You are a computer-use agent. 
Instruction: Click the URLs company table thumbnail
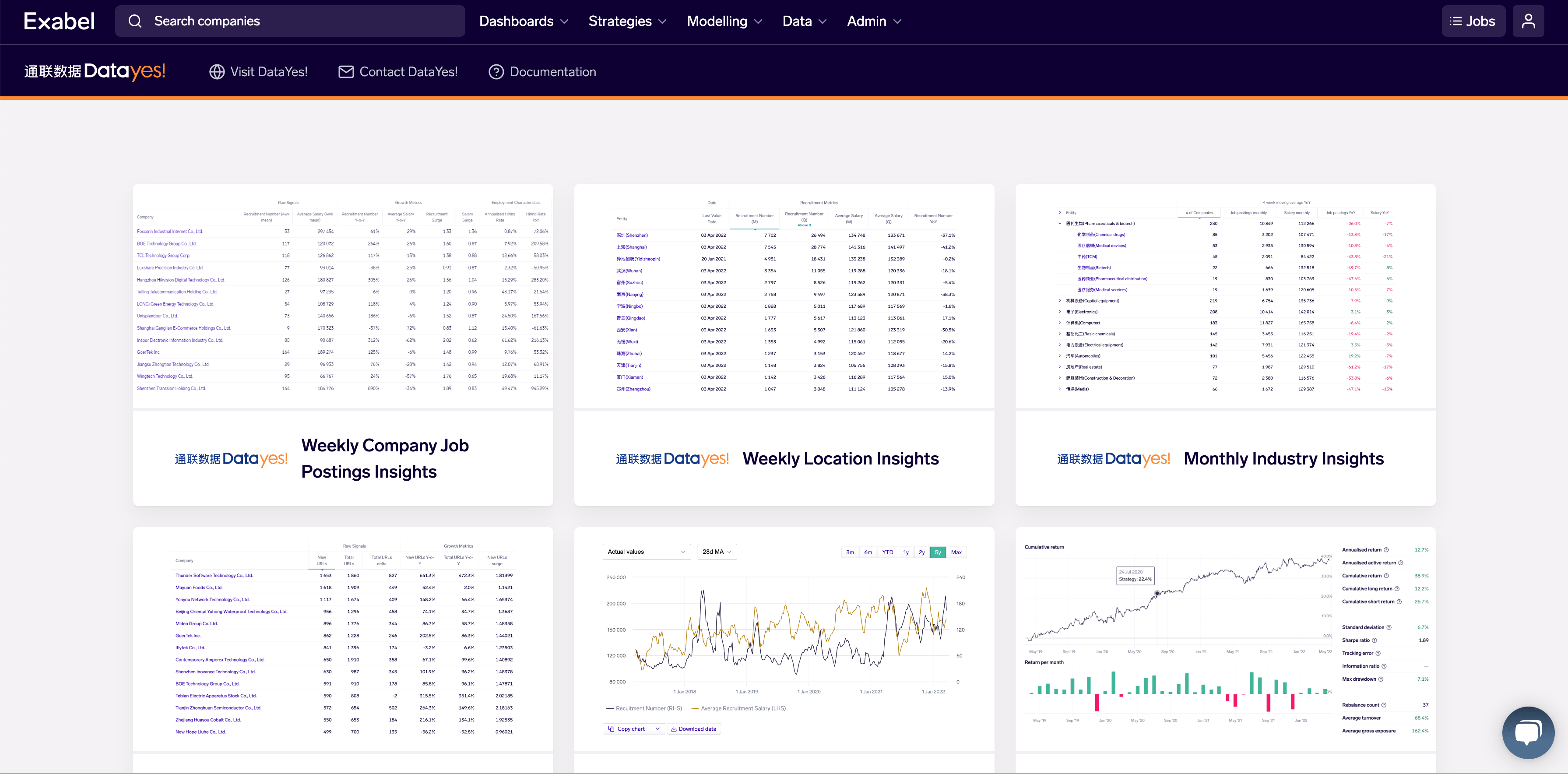(x=343, y=640)
